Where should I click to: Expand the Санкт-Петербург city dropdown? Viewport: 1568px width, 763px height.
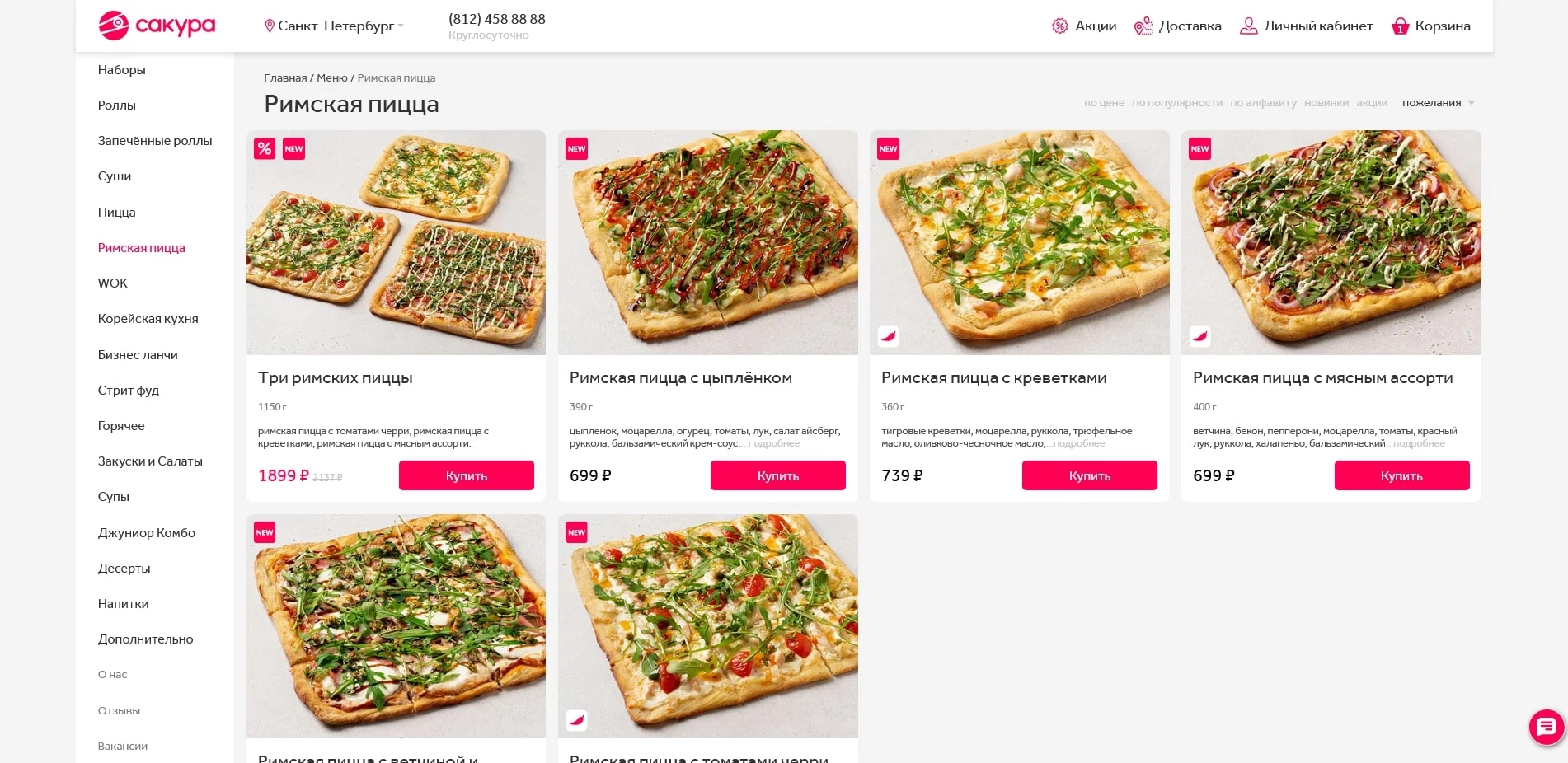401,26
